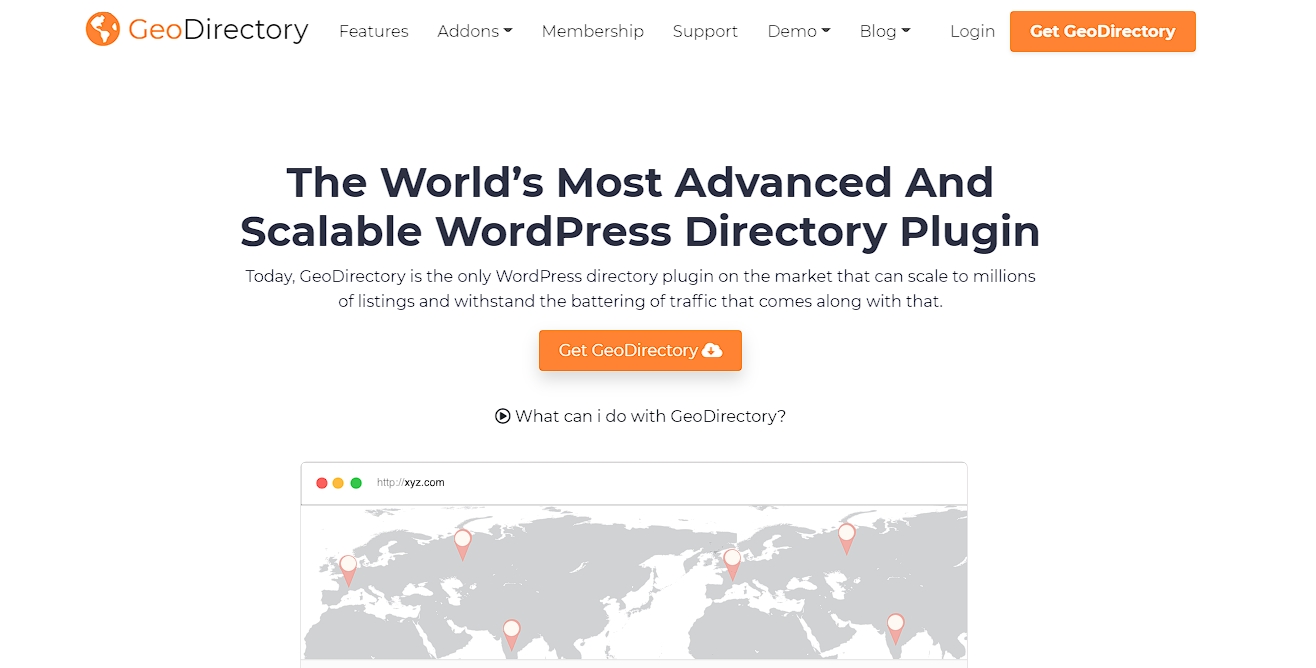The height and width of the screenshot is (668, 1316).
Task: Open 'What can i do with GeoDirectory?' video link
Action: click(x=640, y=416)
